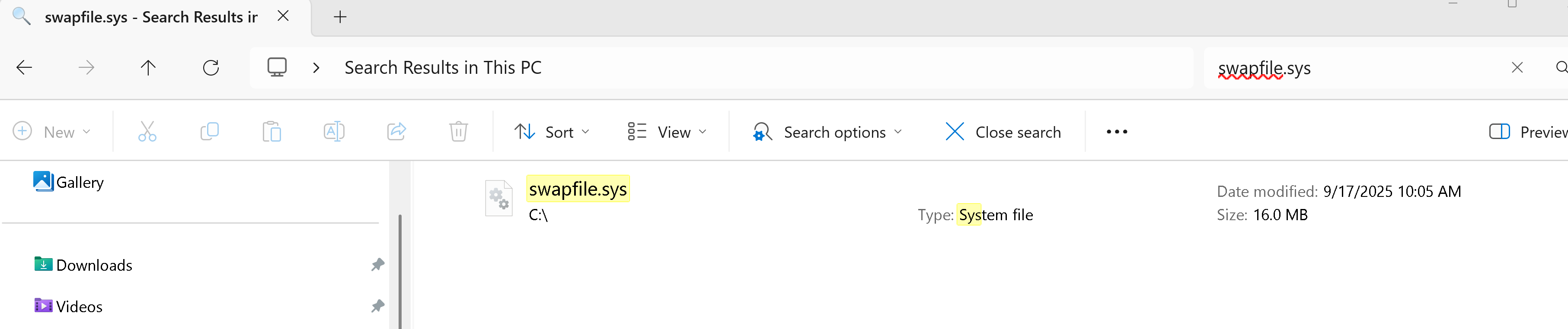Click the Share icon
The height and width of the screenshot is (329, 1568).
coord(396,131)
